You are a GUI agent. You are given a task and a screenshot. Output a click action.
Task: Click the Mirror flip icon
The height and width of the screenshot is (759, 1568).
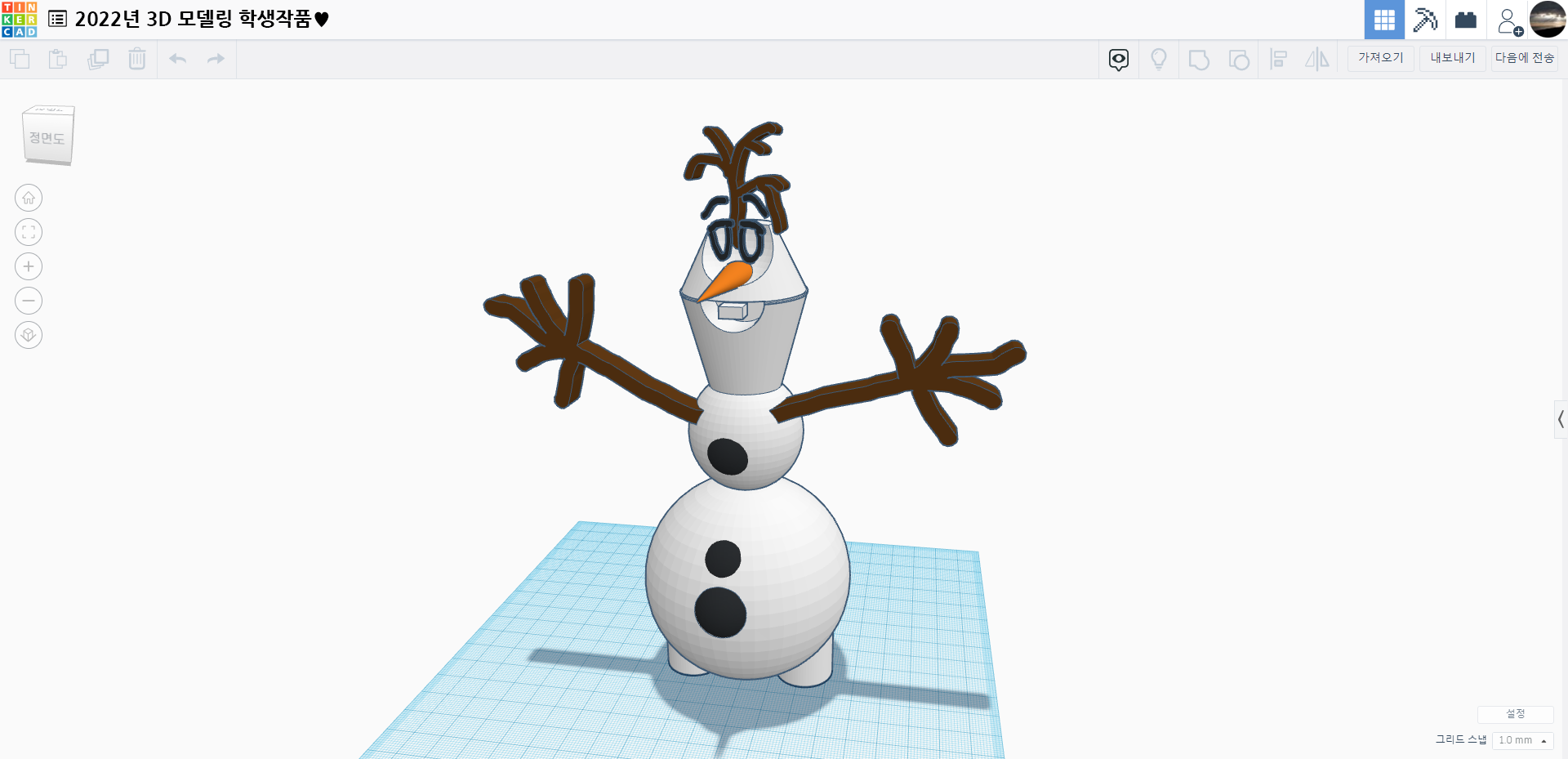[x=1317, y=60]
